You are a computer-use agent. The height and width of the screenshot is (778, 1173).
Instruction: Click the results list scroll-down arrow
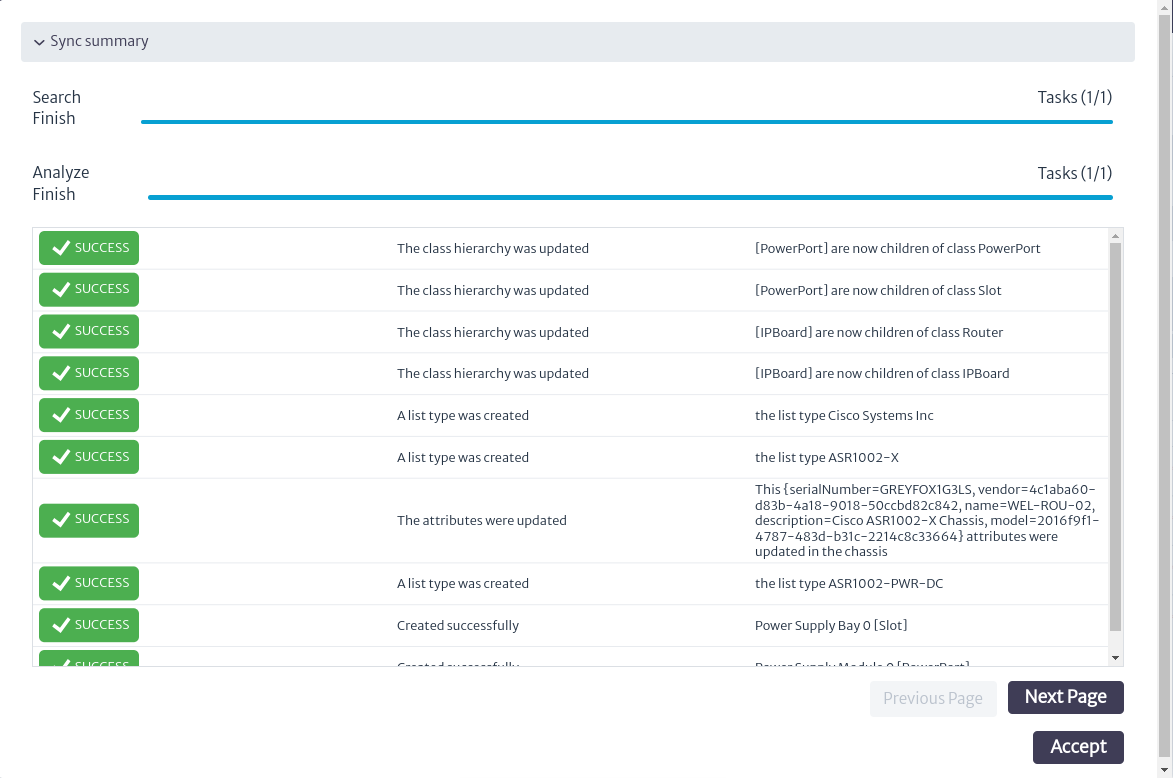(1115, 658)
